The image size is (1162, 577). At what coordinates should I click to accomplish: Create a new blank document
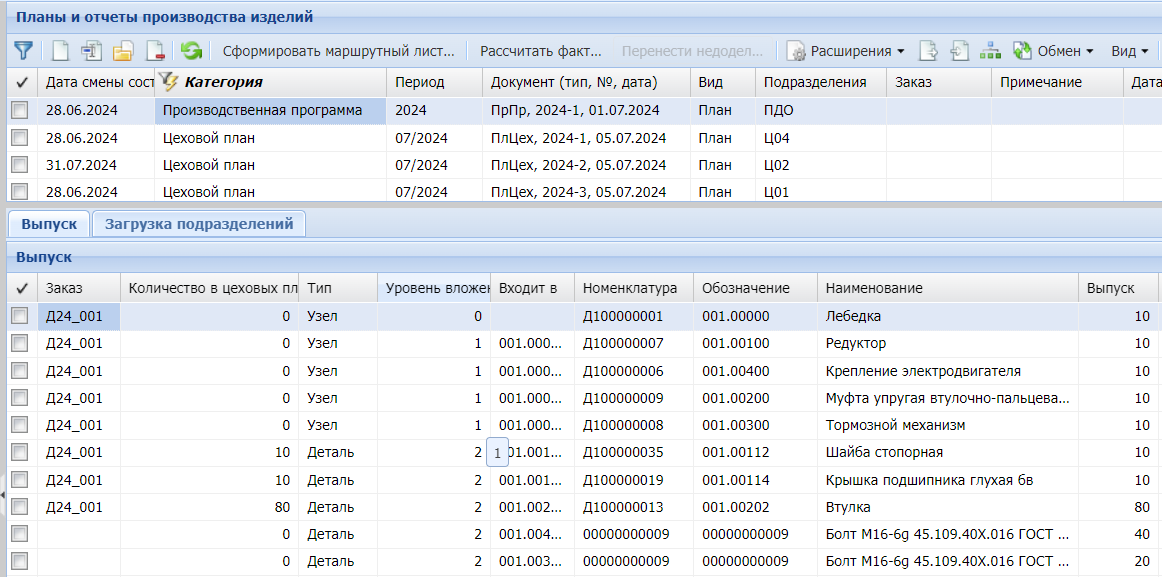pyautogui.click(x=61, y=50)
